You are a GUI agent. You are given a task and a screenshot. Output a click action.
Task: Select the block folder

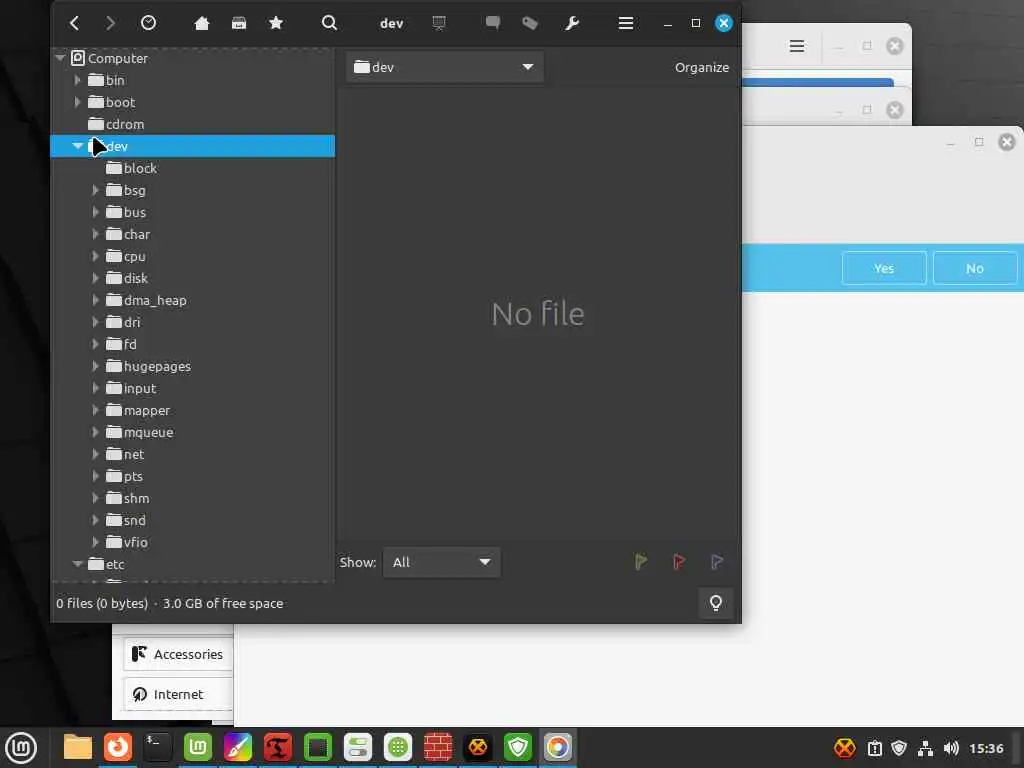(x=131, y=168)
